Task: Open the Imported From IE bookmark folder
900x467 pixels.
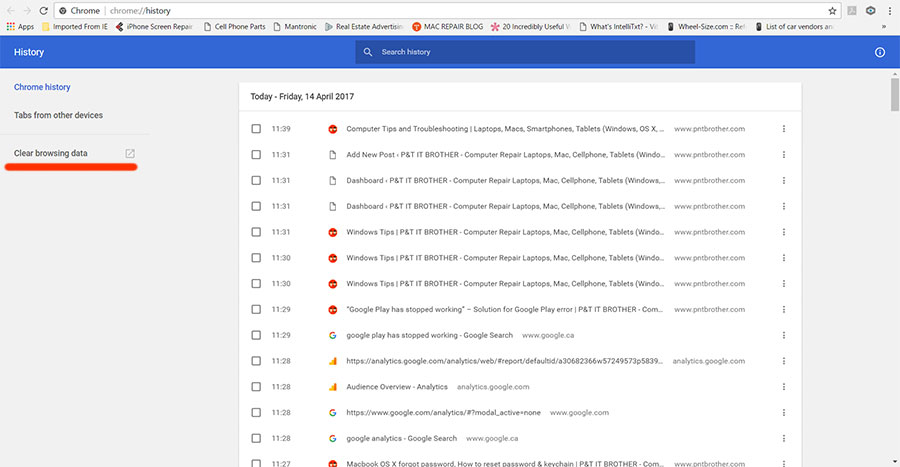Action: [x=75, y=26]
